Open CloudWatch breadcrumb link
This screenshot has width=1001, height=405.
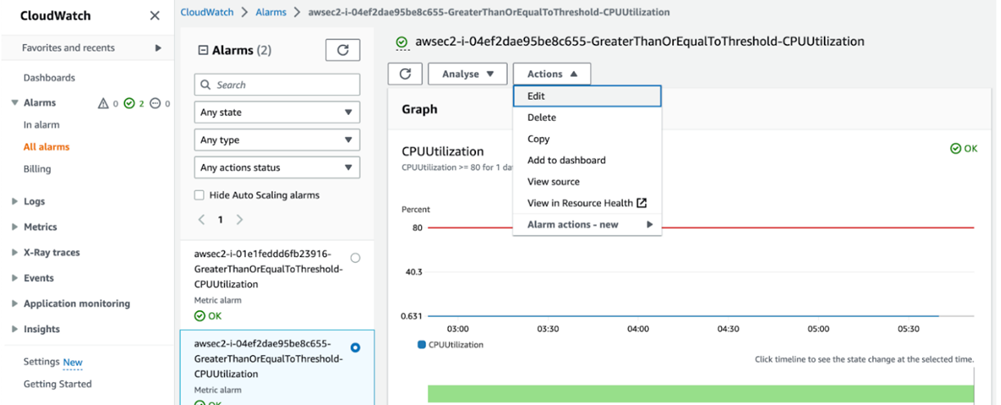(207, 11)
